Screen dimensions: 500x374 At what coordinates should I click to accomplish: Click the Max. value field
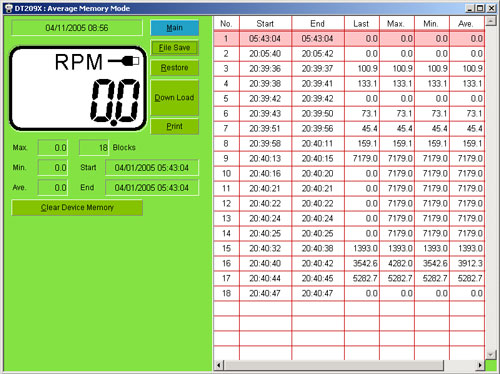(x=53, y=148)
